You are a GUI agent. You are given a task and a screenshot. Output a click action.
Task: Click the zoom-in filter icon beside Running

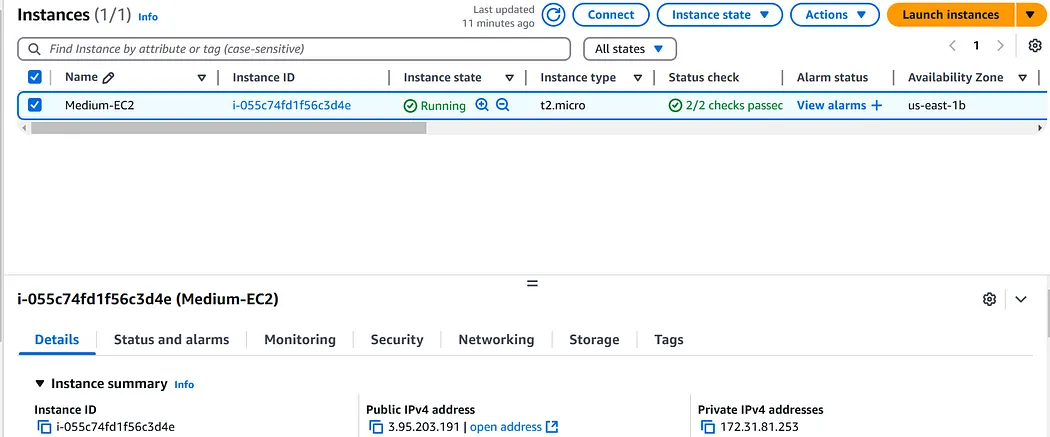pyautogui.click(x=481, y=104)
